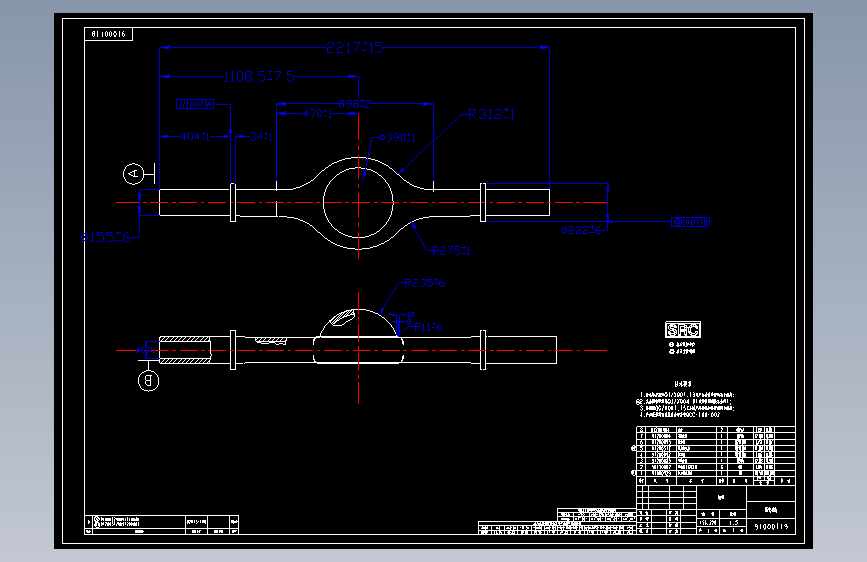
Task: Click the datum B circle marker
Action: (x=148, y=381)
